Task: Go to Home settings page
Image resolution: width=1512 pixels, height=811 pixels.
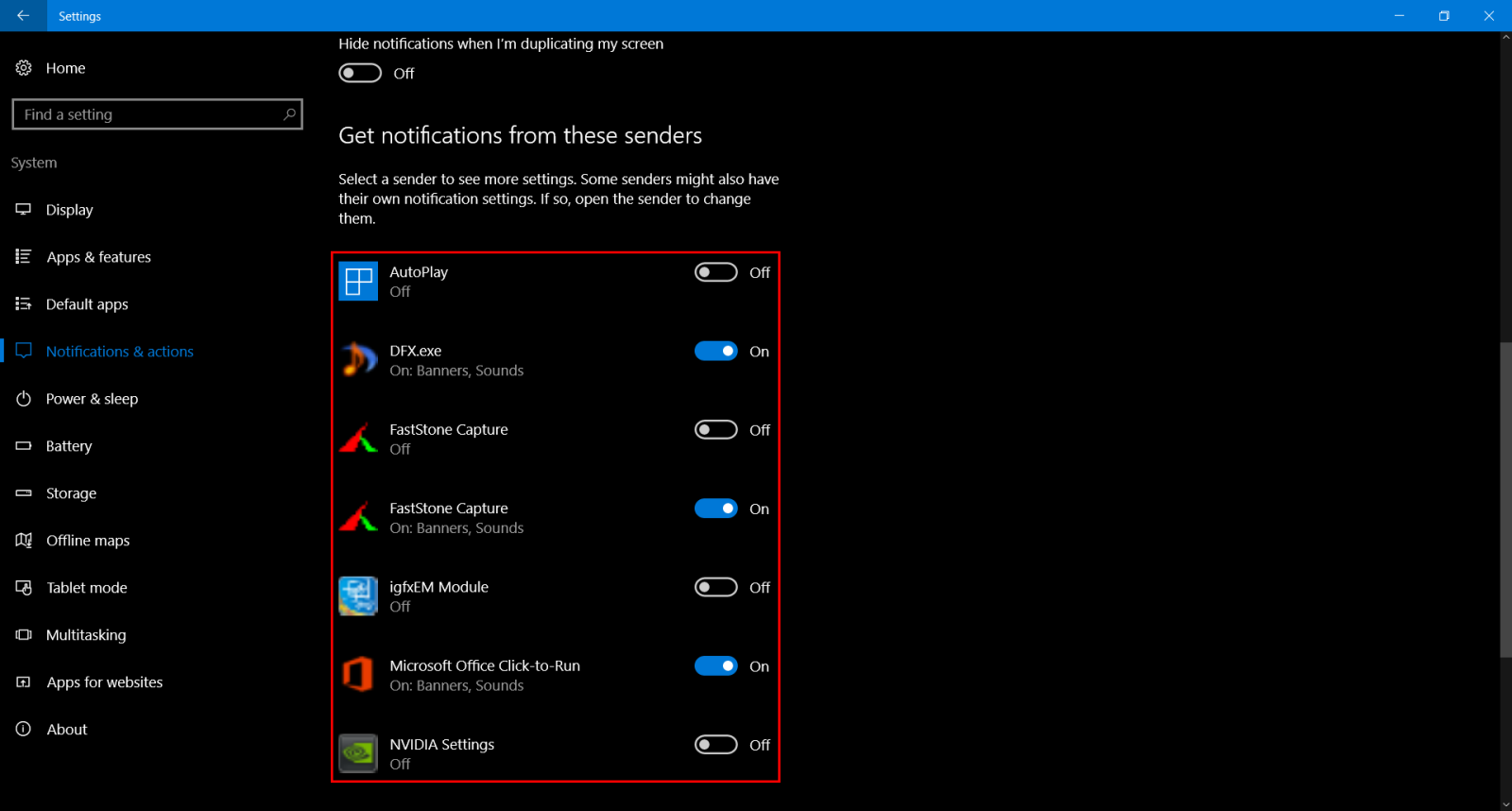Action: pyautogui.click(x=65, y=68)
